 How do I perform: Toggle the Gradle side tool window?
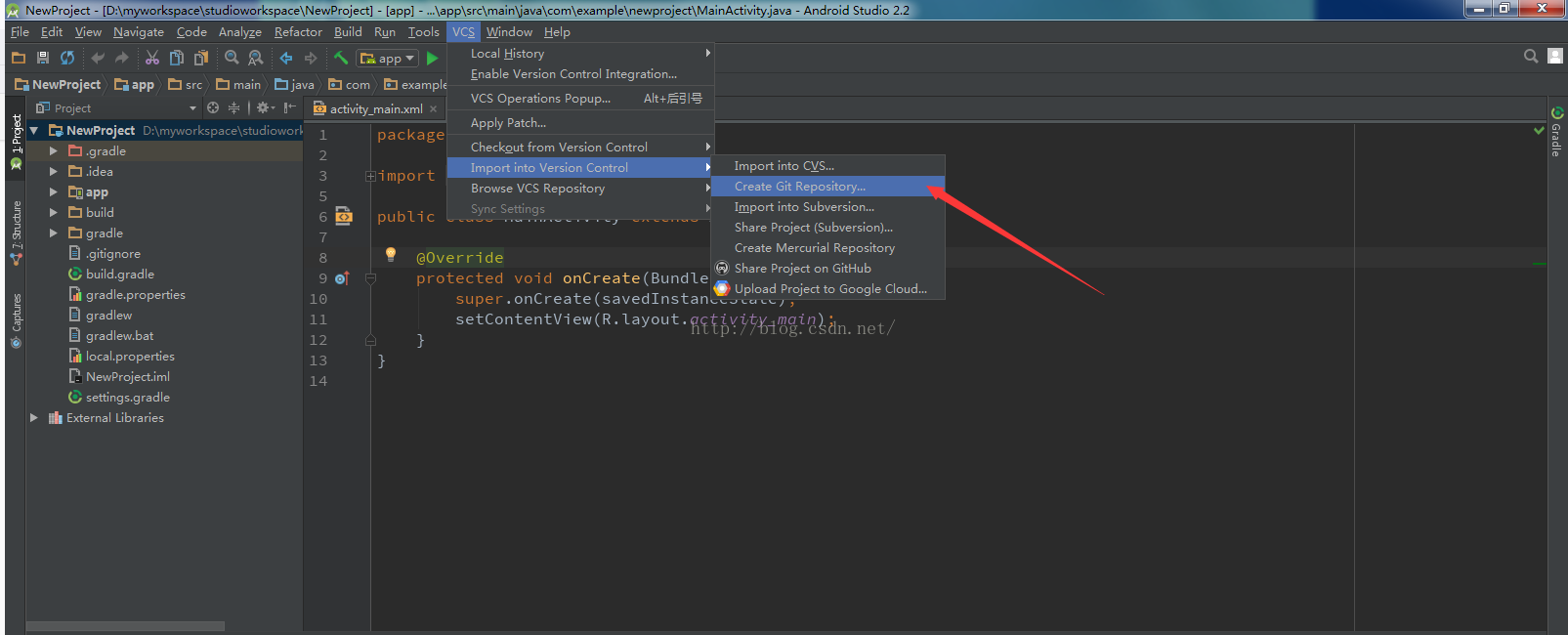pyautogui.click(x=1556, y=133)
